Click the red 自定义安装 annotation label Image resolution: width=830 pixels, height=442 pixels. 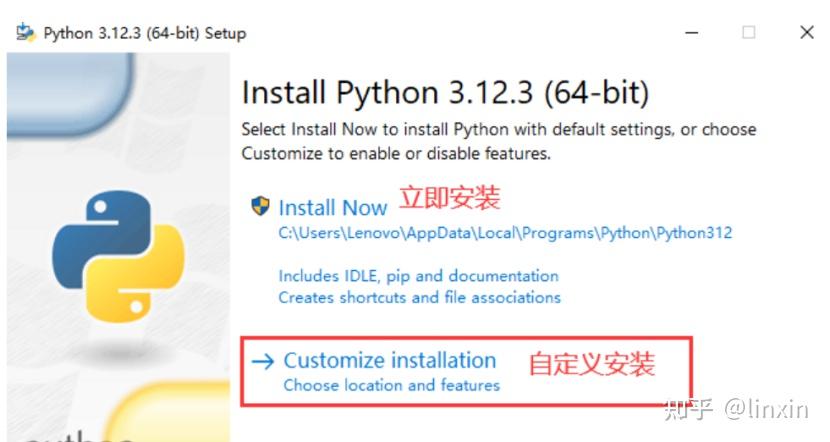coord(592,364)
